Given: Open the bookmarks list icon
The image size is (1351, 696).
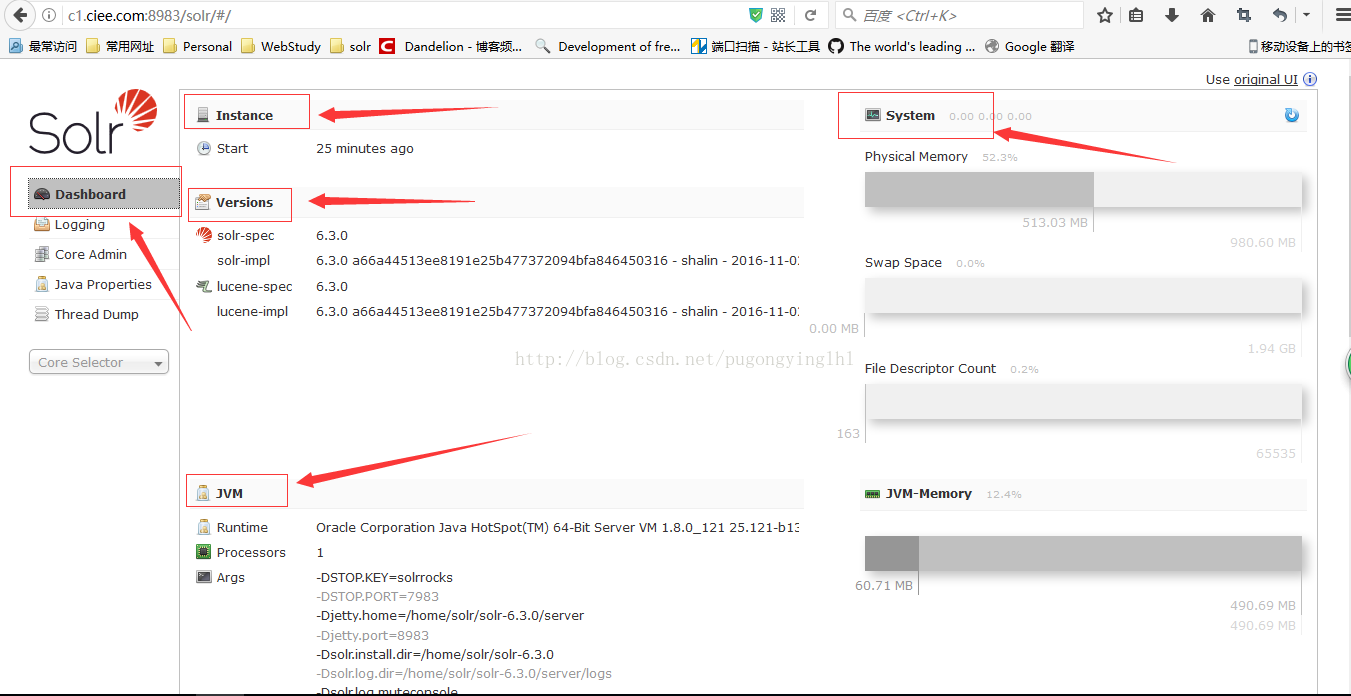Looking at the screenshot, I should 1137,15.
